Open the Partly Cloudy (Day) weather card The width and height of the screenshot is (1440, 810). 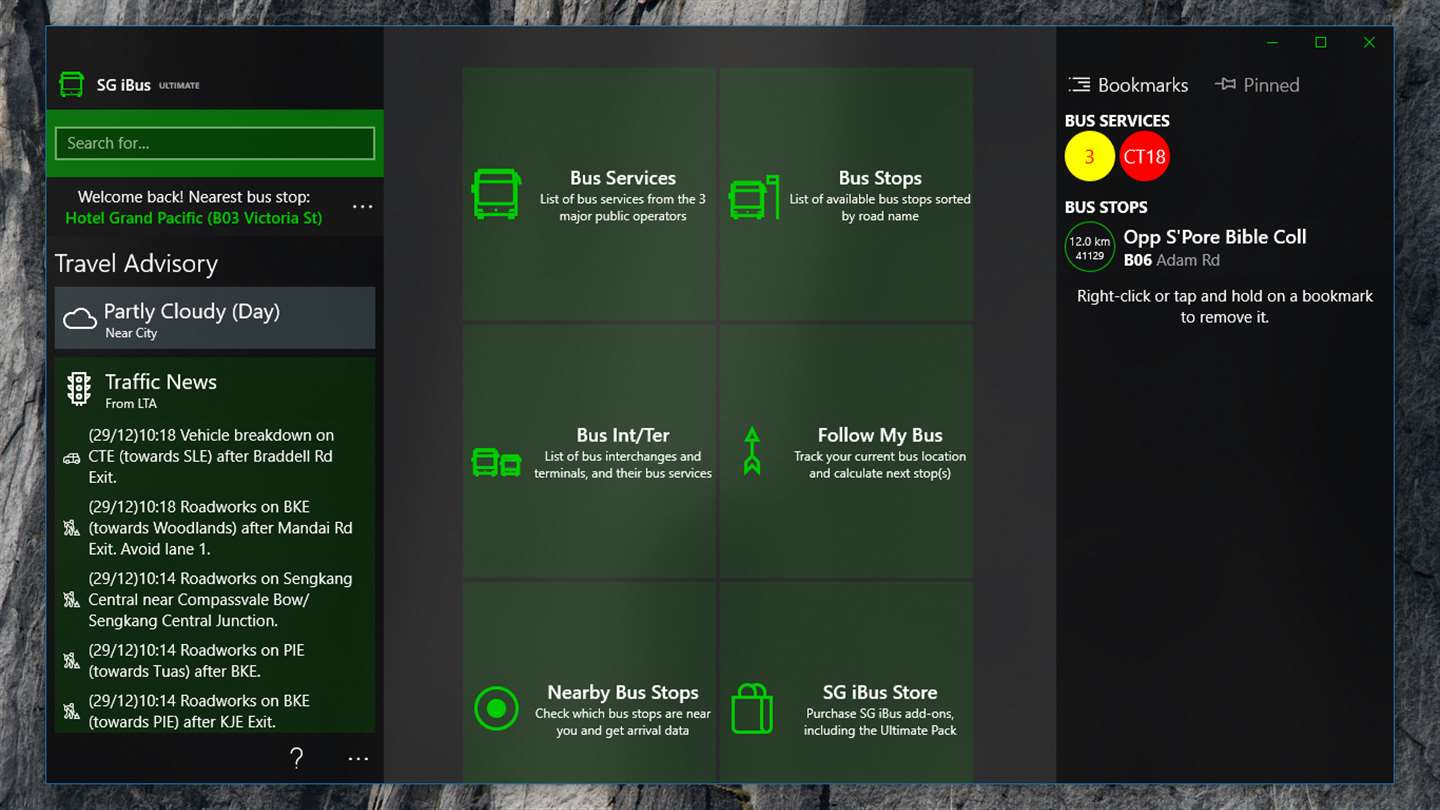215,318
